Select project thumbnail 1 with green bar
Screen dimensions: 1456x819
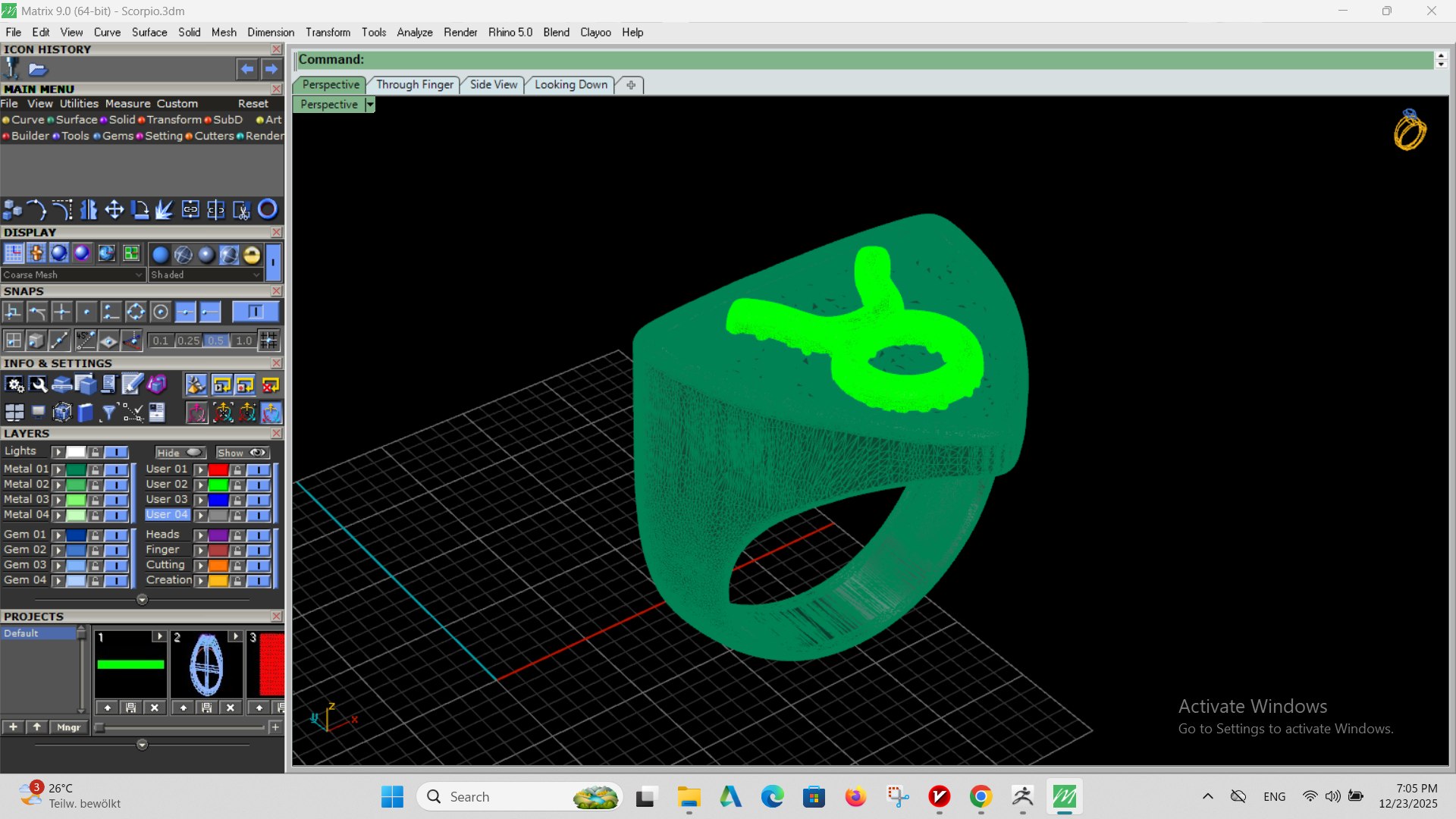130,664
